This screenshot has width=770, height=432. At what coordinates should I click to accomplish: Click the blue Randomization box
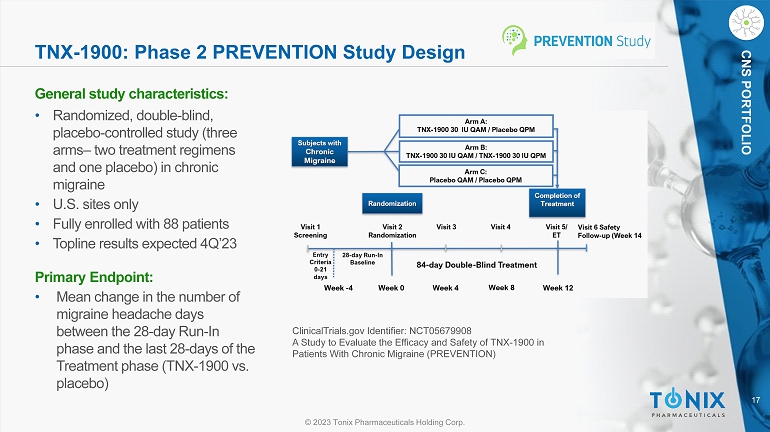click(x=390, y=203)
